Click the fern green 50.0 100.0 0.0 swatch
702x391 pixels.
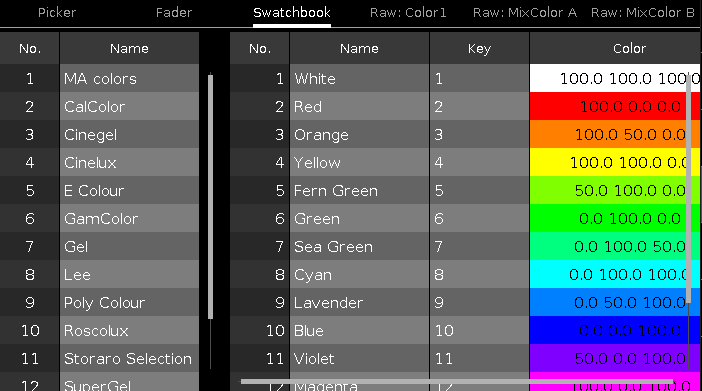tap(615, 190)
